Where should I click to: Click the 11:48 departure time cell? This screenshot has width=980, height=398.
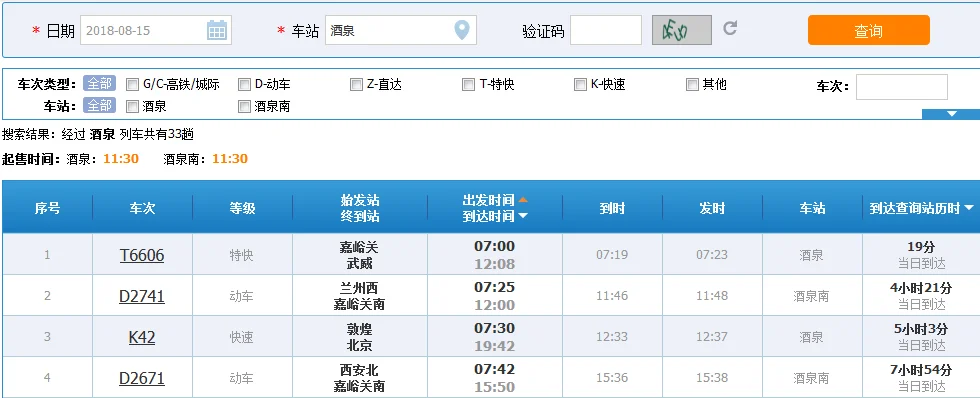[x=712, y=296]
